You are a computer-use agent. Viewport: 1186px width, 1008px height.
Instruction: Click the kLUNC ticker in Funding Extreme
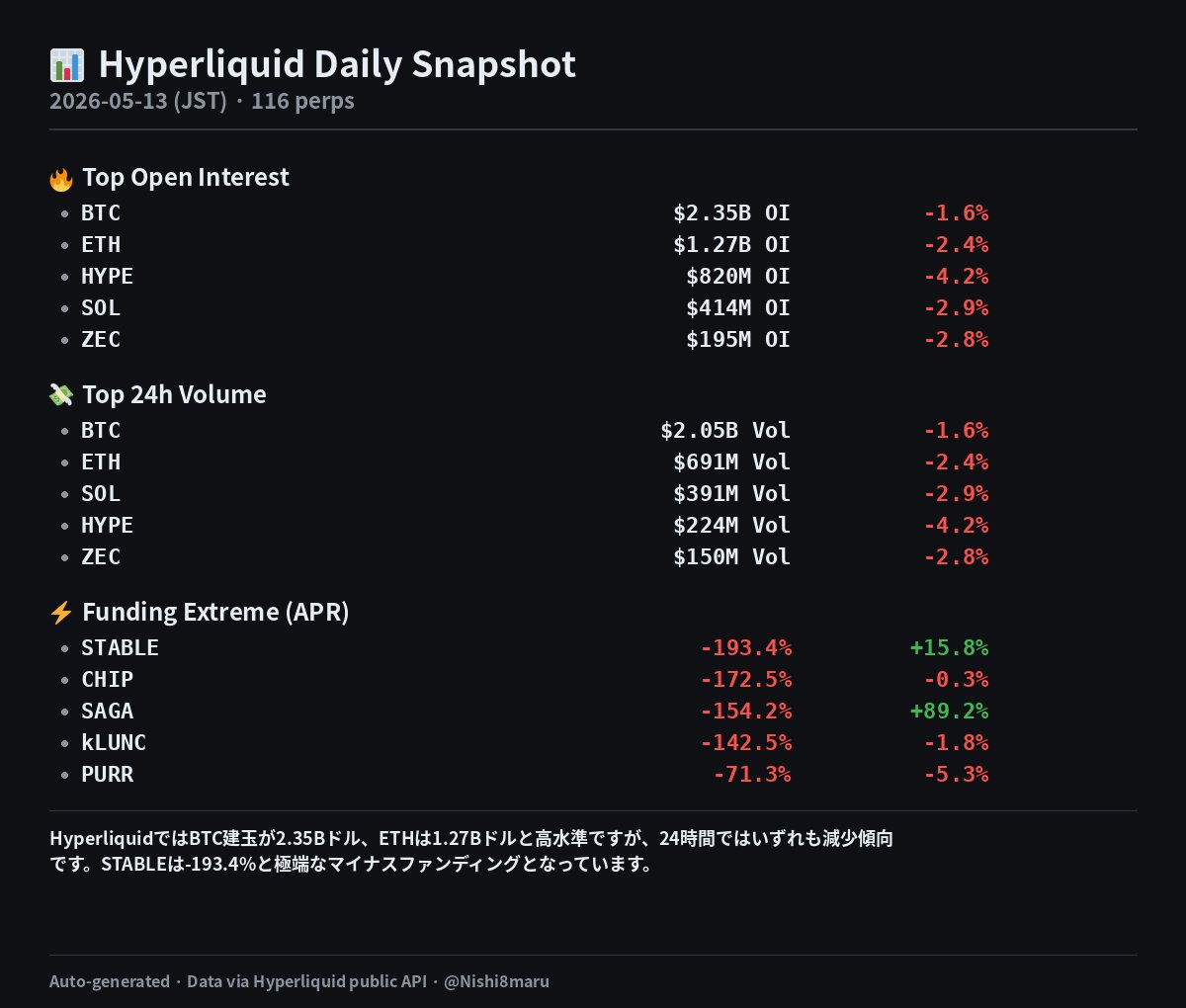pos(114,742)
